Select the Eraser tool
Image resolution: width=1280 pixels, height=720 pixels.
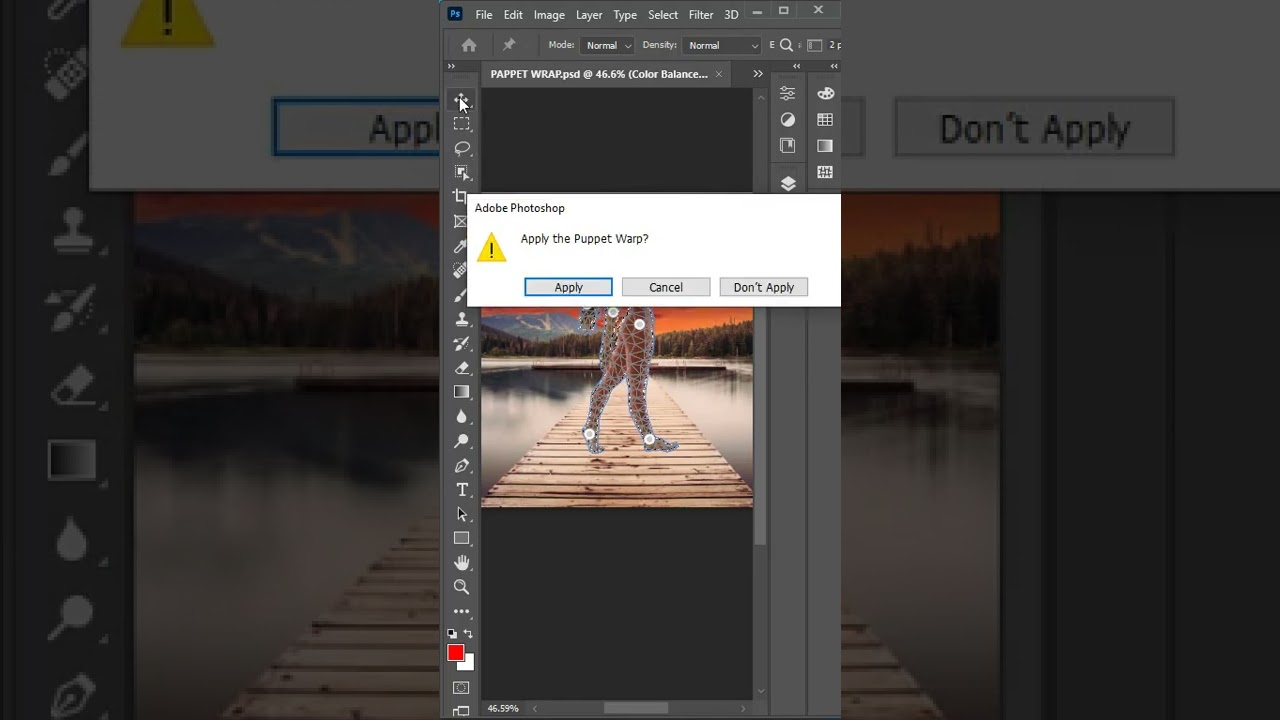(461, 368)
